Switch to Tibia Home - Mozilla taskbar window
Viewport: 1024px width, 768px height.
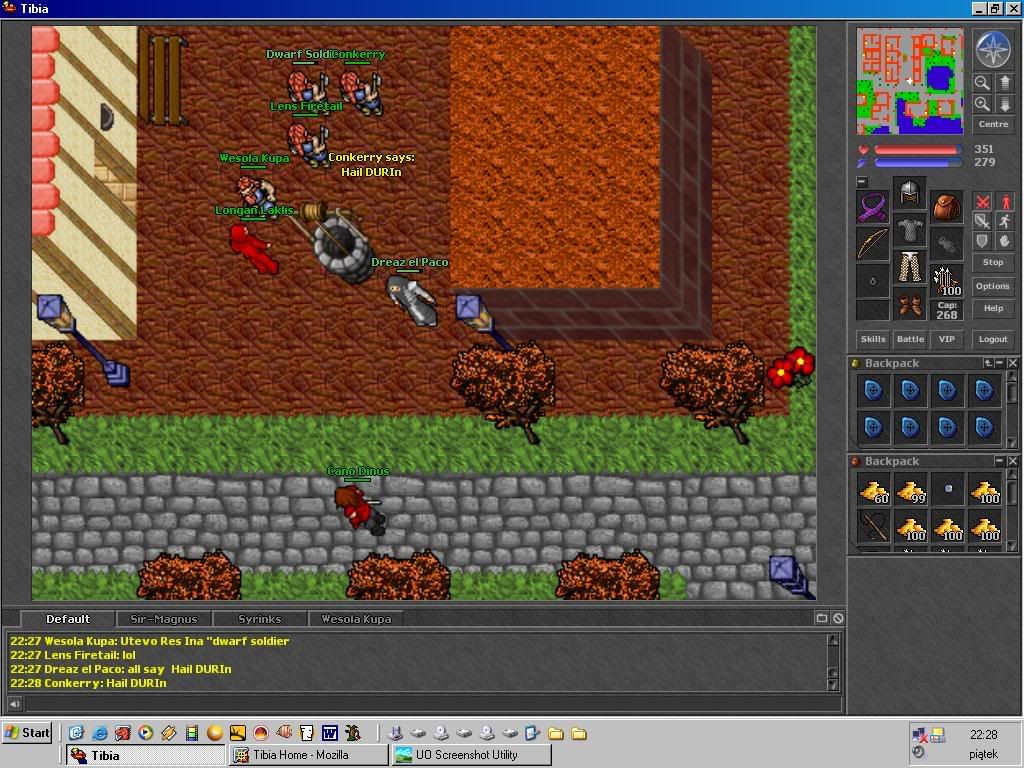(308, 755)
